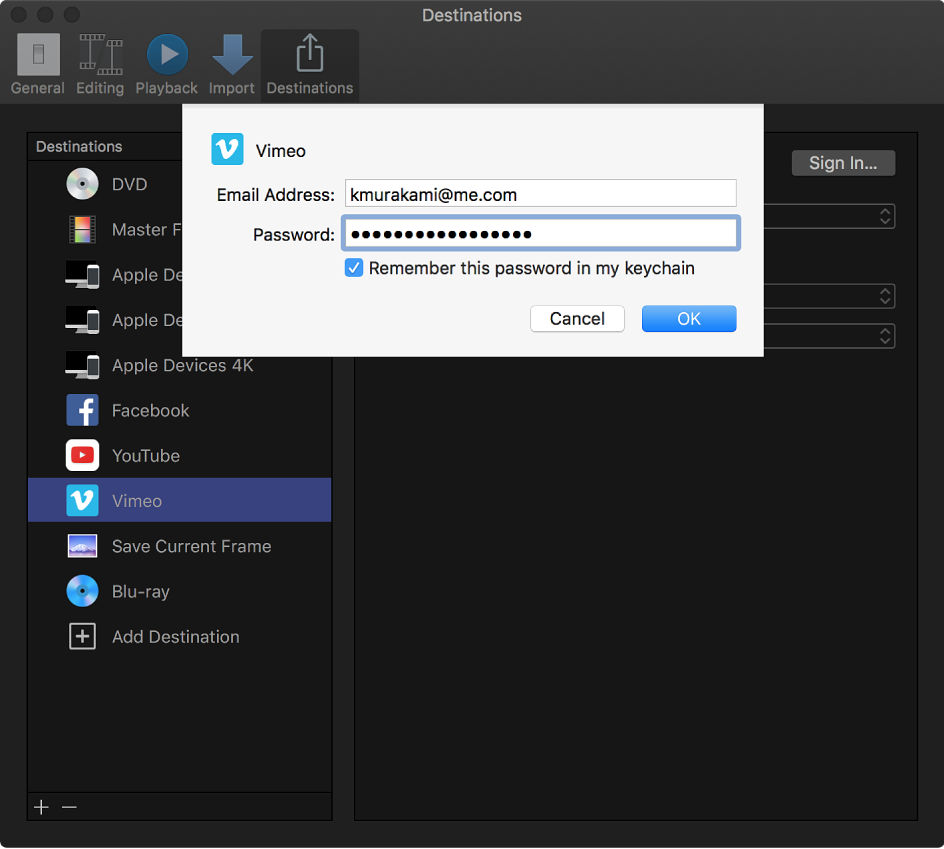The width and height of the screenshot is (944, 849).
Task: Cancel the Vimeo sign-in dialog
Action: tap(577, 319)
